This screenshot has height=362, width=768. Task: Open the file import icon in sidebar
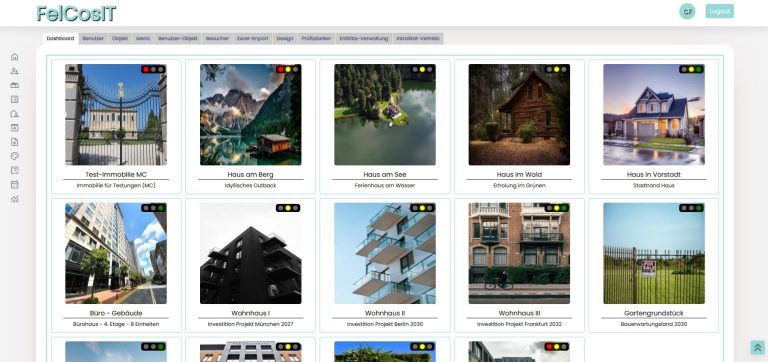coord(15,142)
